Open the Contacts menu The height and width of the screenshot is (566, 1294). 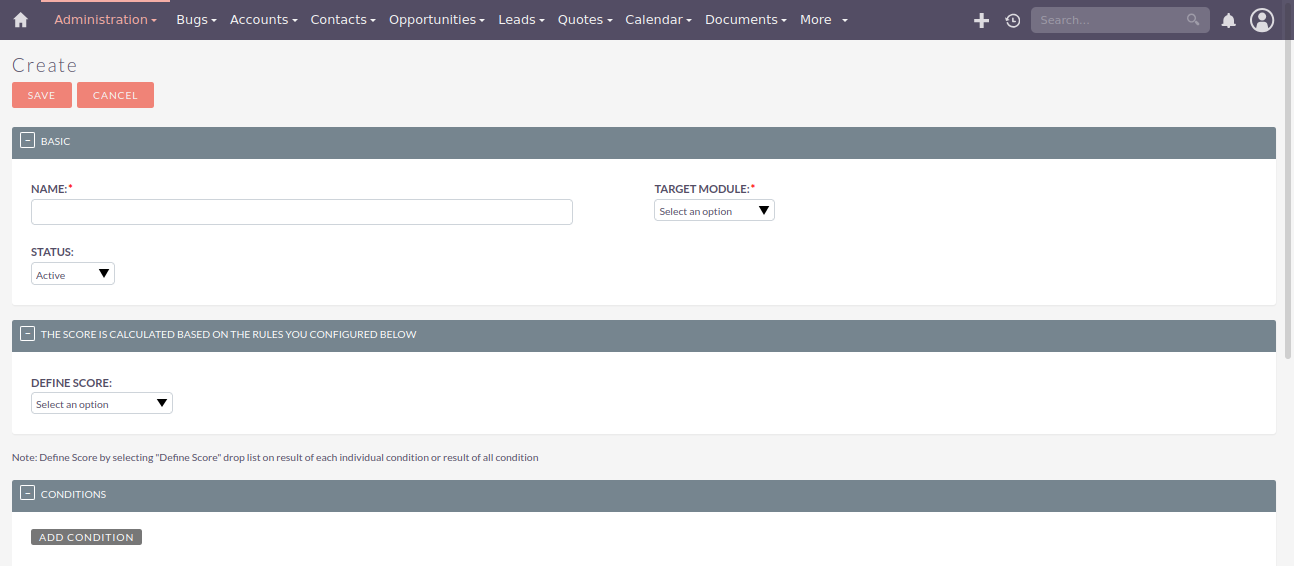343,20
